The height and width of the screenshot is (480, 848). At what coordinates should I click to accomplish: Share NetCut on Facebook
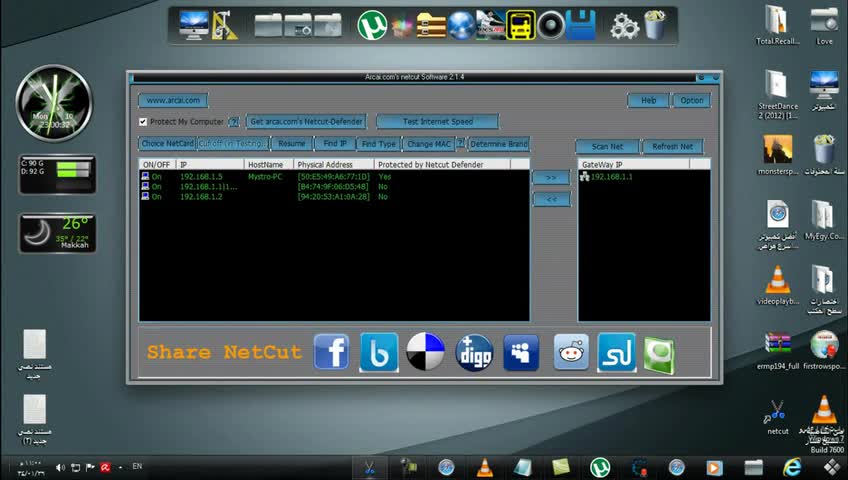pos(332,352)
